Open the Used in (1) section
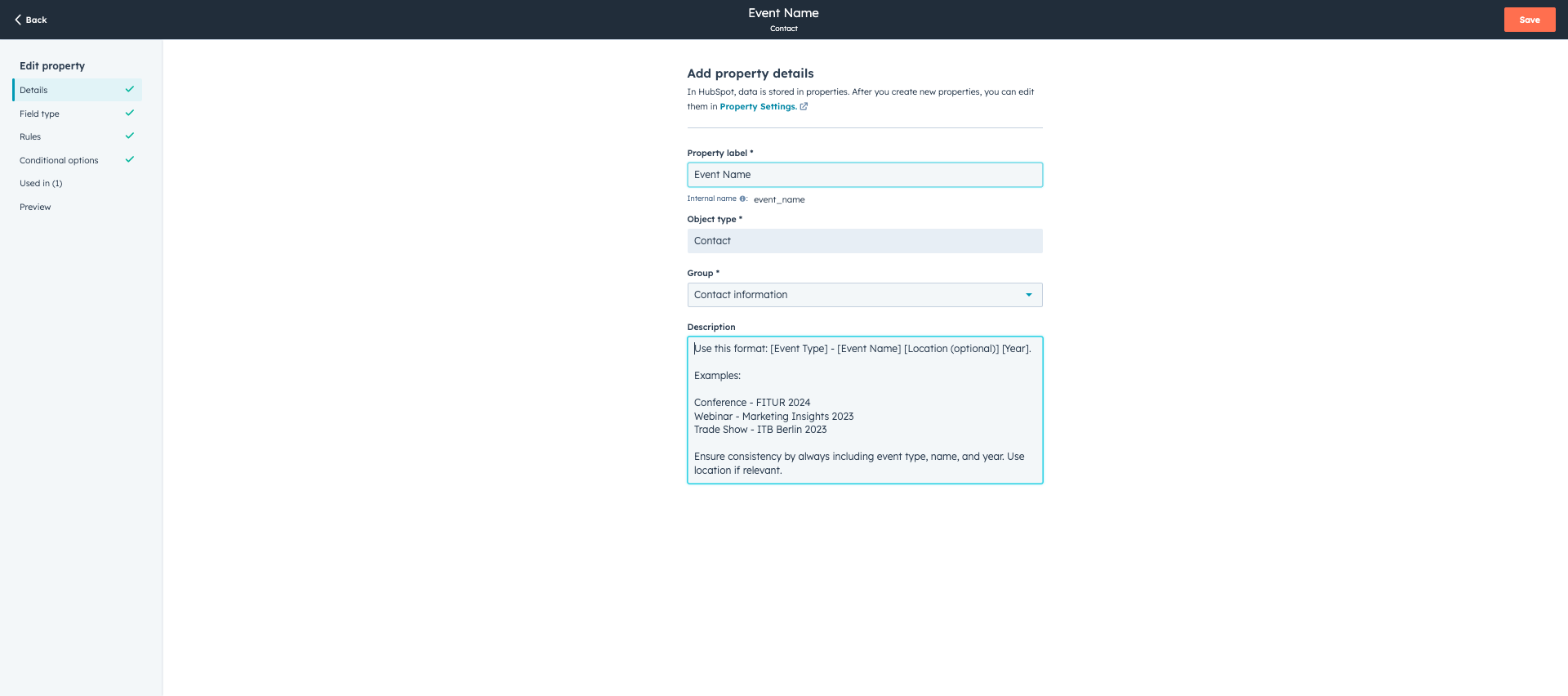 [x=78, y=183]
